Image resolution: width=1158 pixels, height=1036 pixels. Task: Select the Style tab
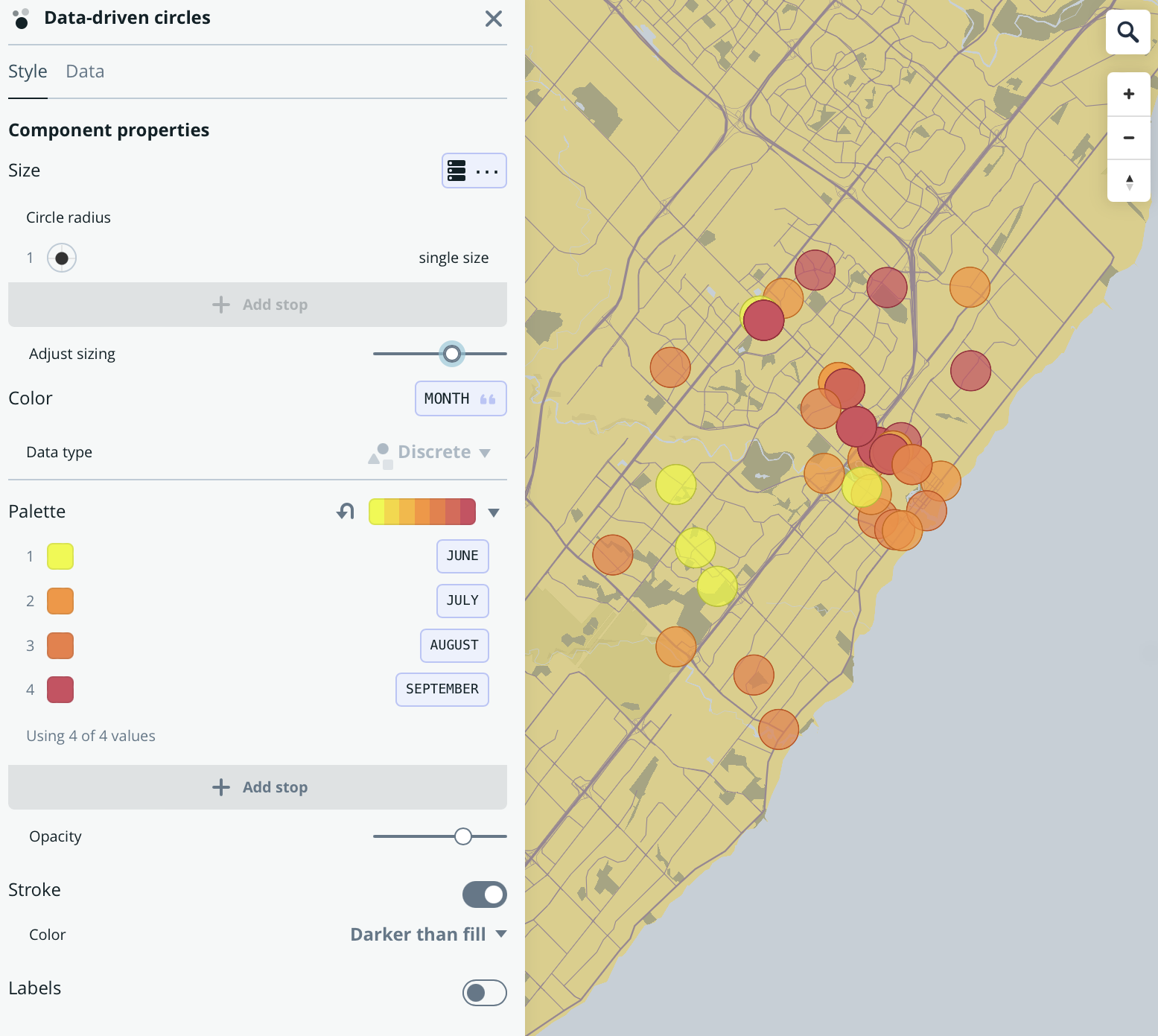coord(28,71)
